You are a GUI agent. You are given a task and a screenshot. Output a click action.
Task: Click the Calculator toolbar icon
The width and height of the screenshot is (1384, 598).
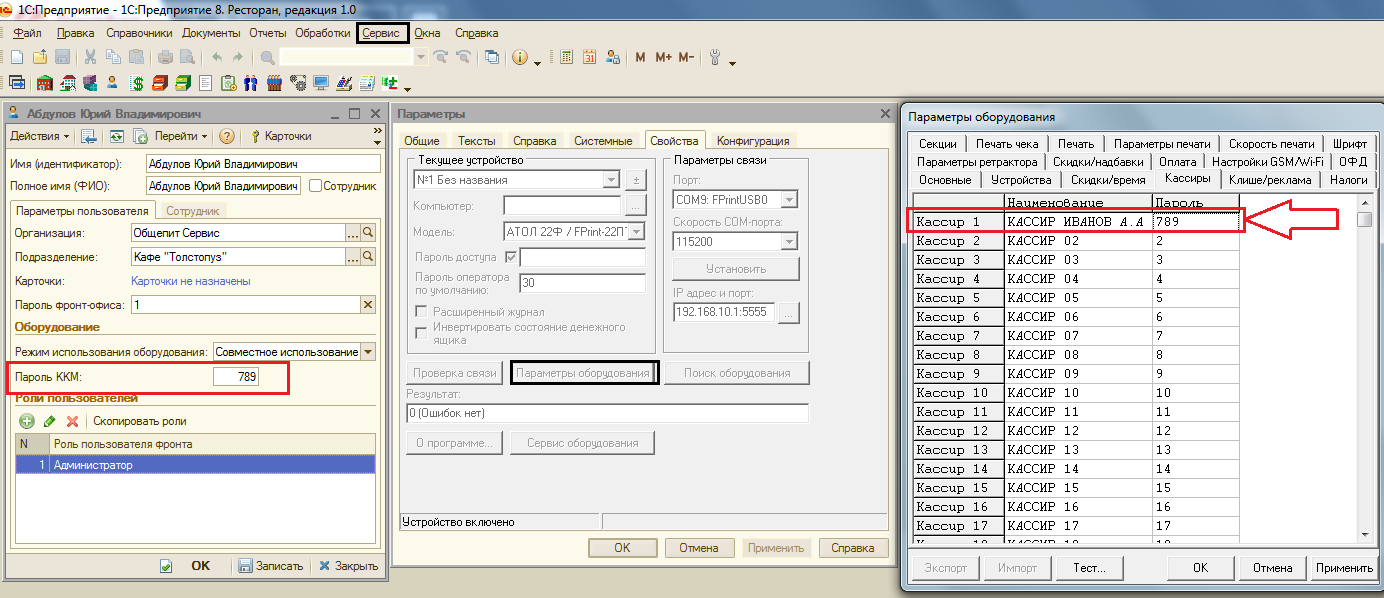pos(567,58)
